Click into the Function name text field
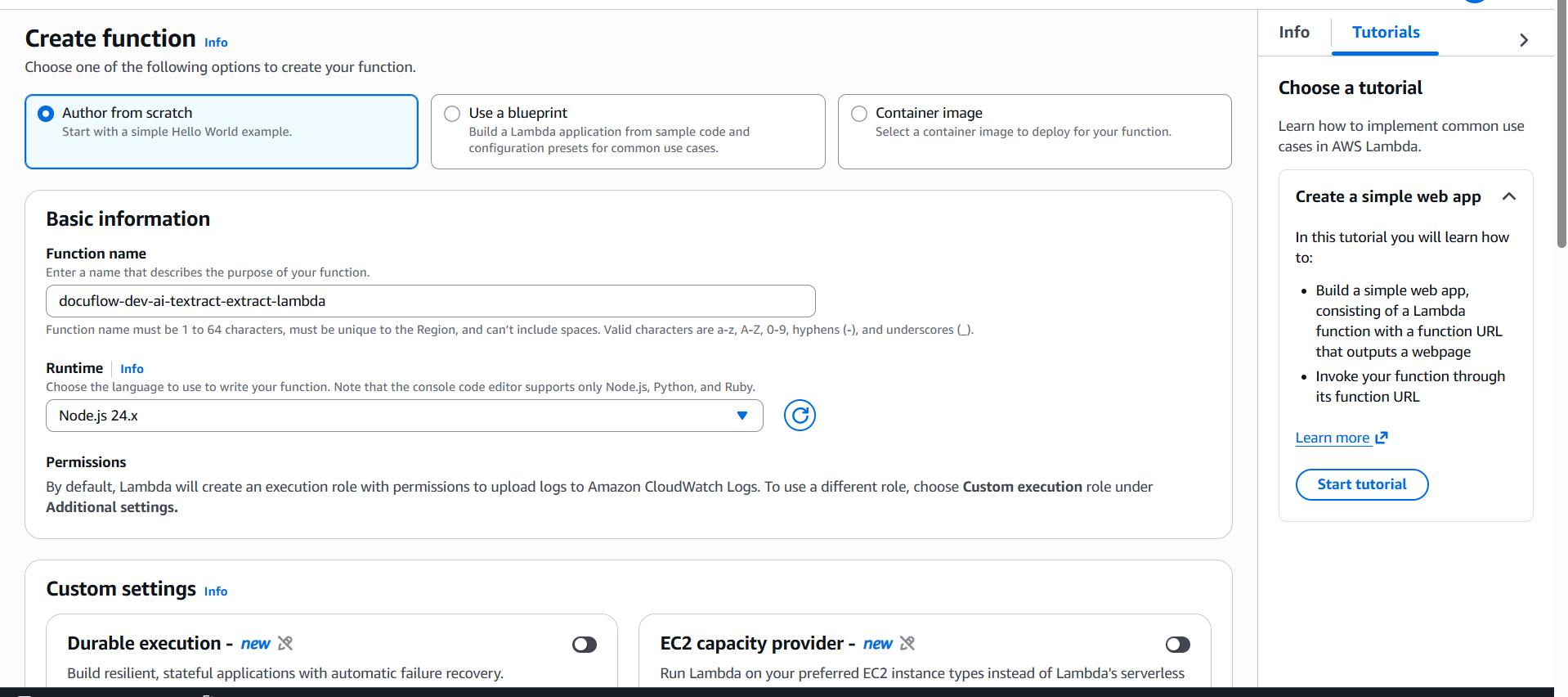 431,301
